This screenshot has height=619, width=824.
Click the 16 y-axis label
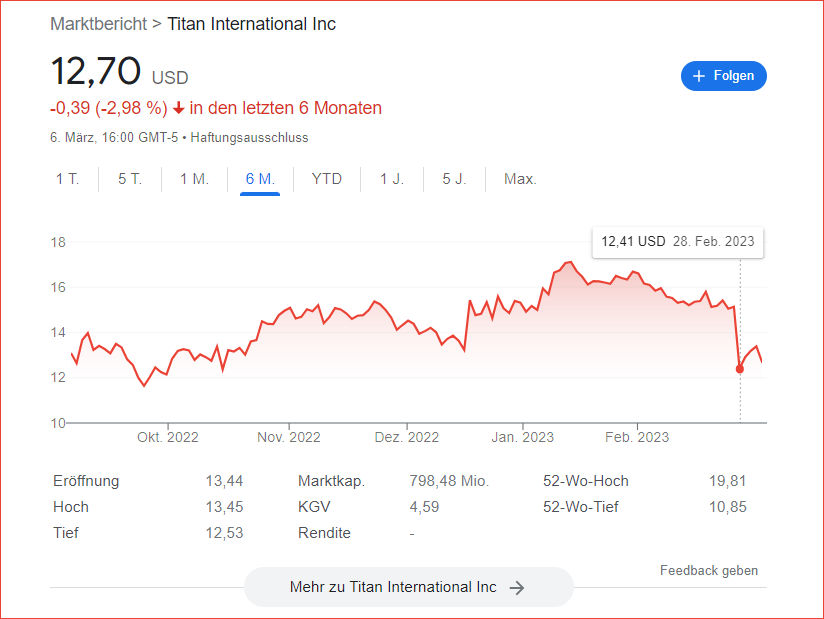(x=58, y=287)
